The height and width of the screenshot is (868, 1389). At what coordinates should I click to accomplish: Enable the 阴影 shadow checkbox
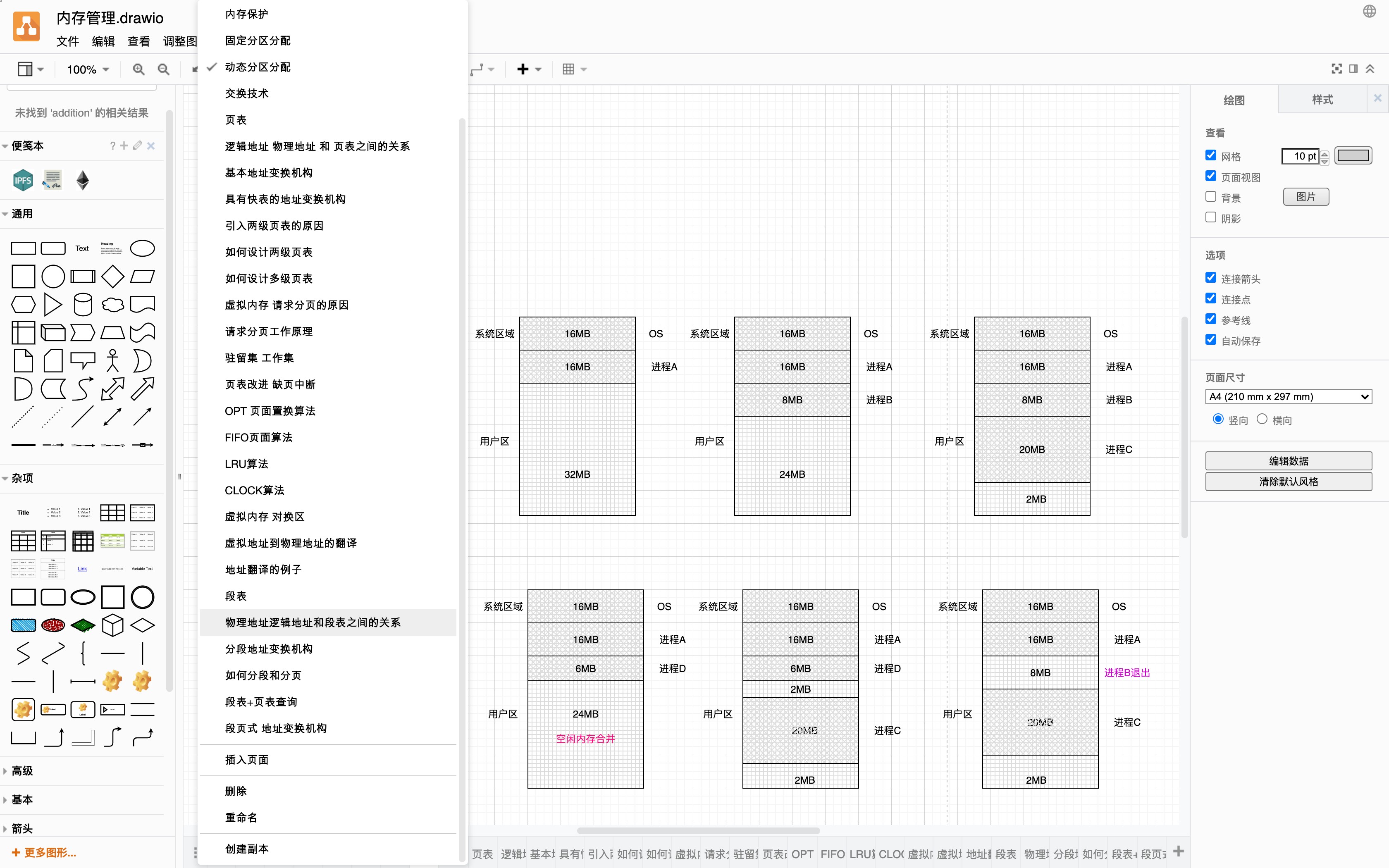(1211, 217)
